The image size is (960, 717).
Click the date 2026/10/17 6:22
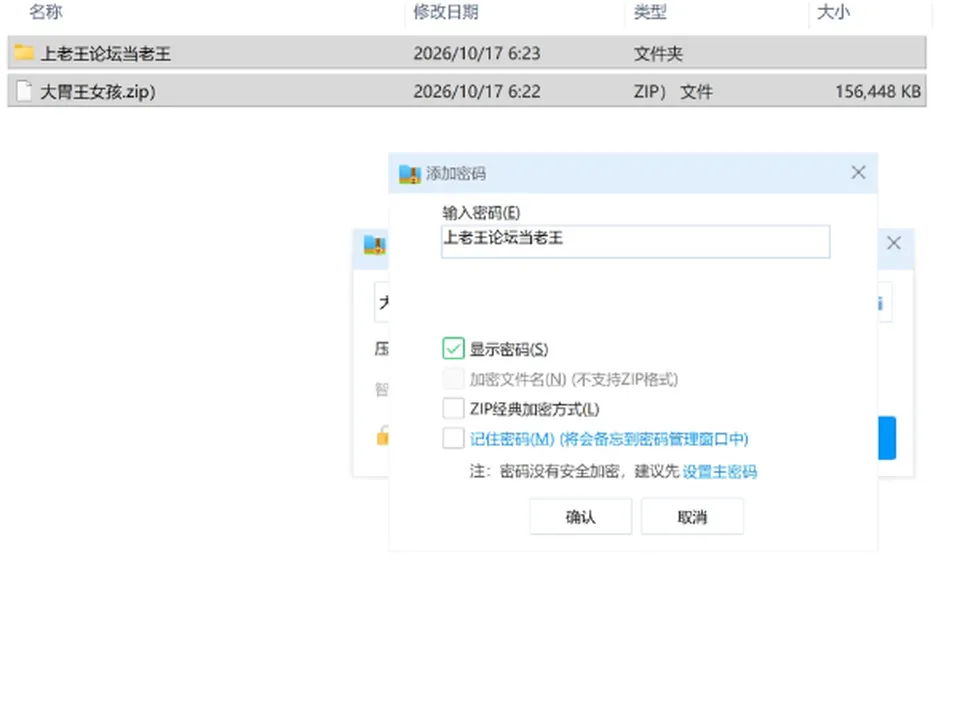coord(477,91)
